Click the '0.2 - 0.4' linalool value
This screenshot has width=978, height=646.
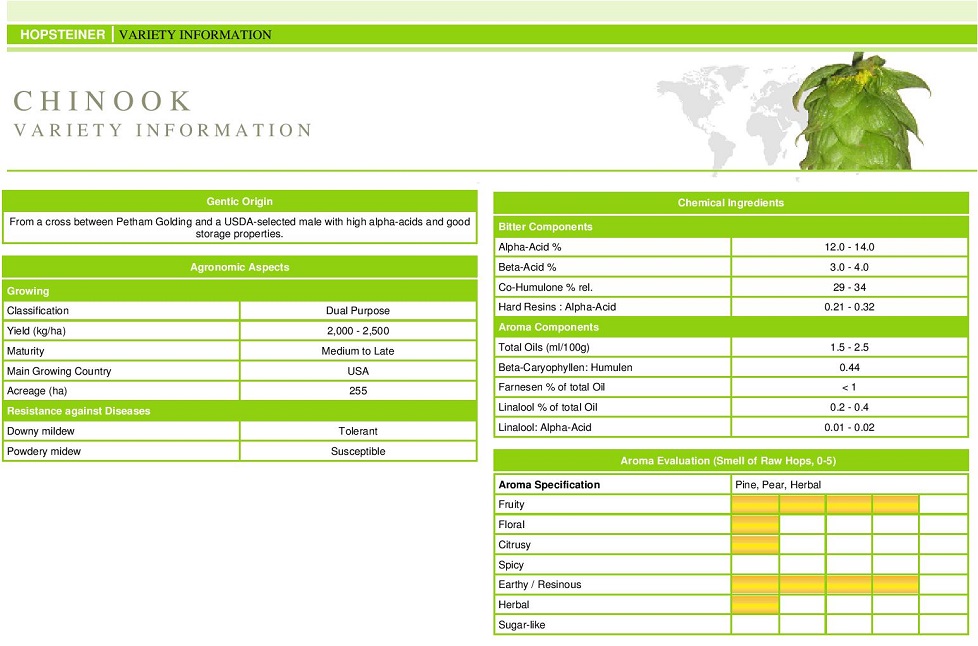(x=850, y=407)
